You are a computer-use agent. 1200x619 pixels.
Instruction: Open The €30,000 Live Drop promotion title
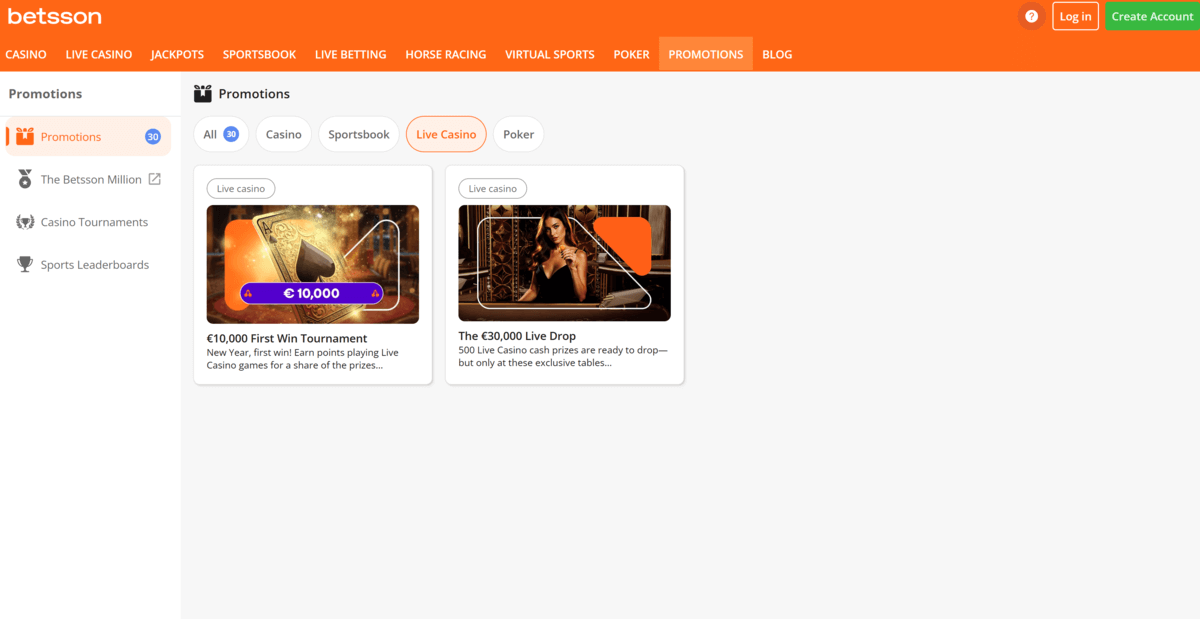[x=517, y=337]
